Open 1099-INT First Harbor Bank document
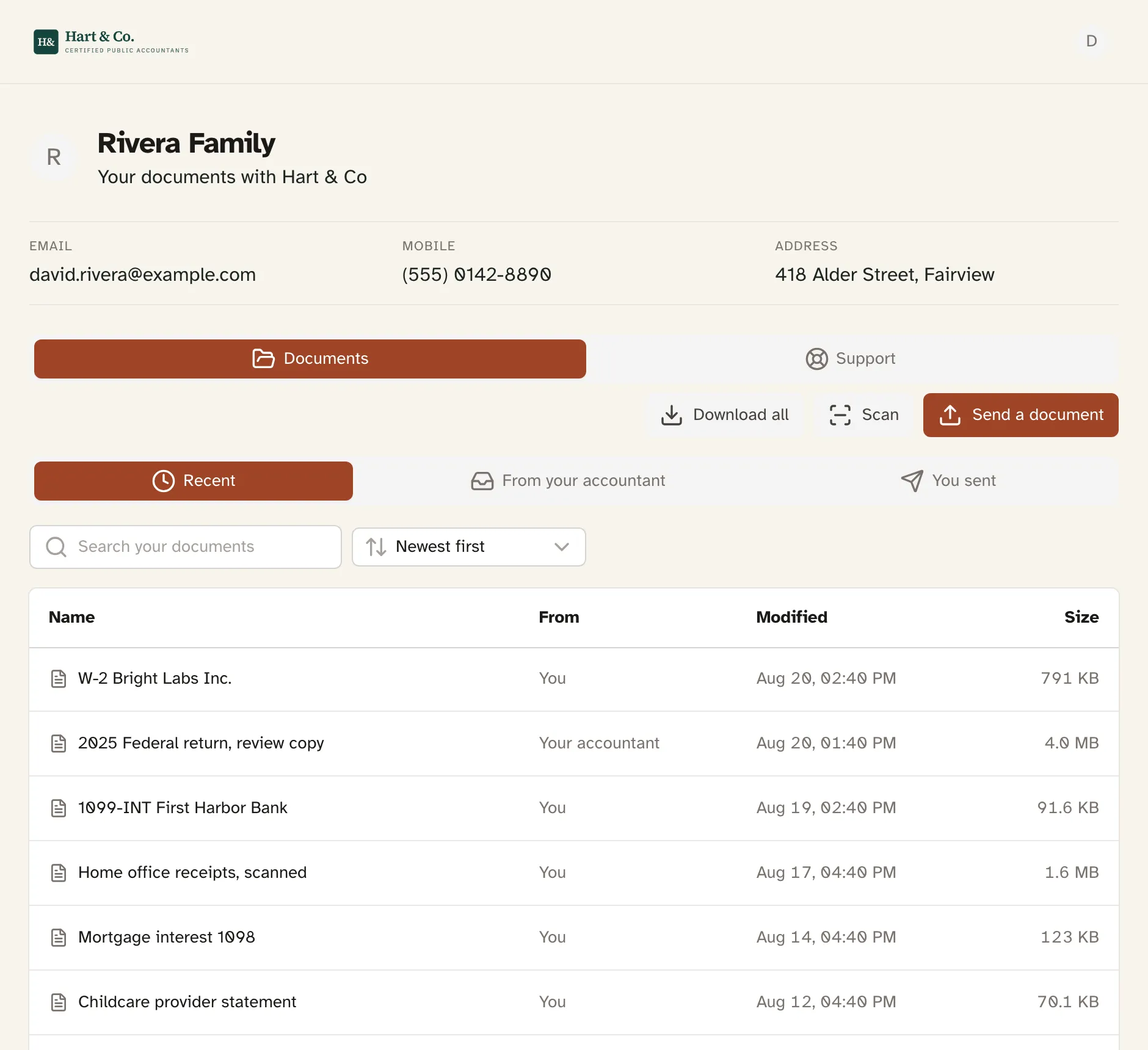1148x1050 pixels. click(183, 808)
